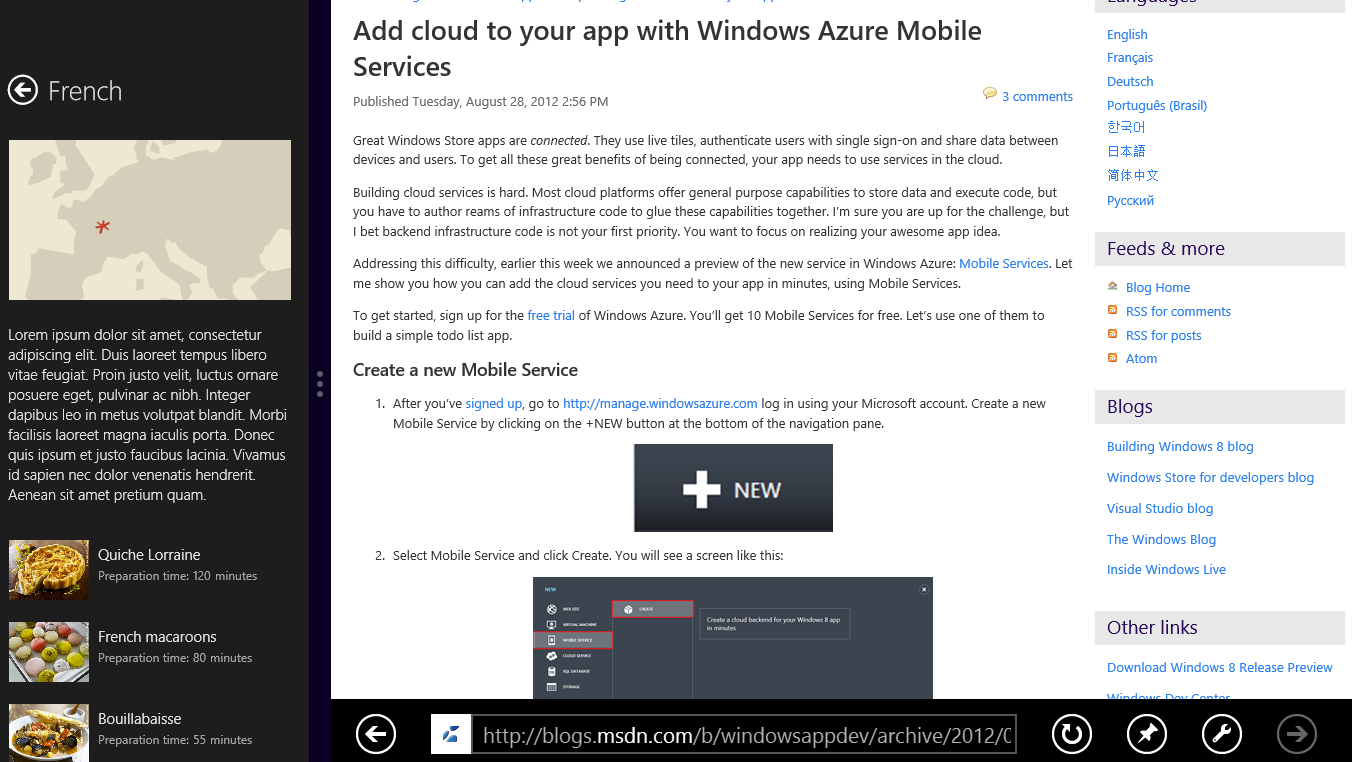Open the Blog Home link

(x=1158, y=288)
